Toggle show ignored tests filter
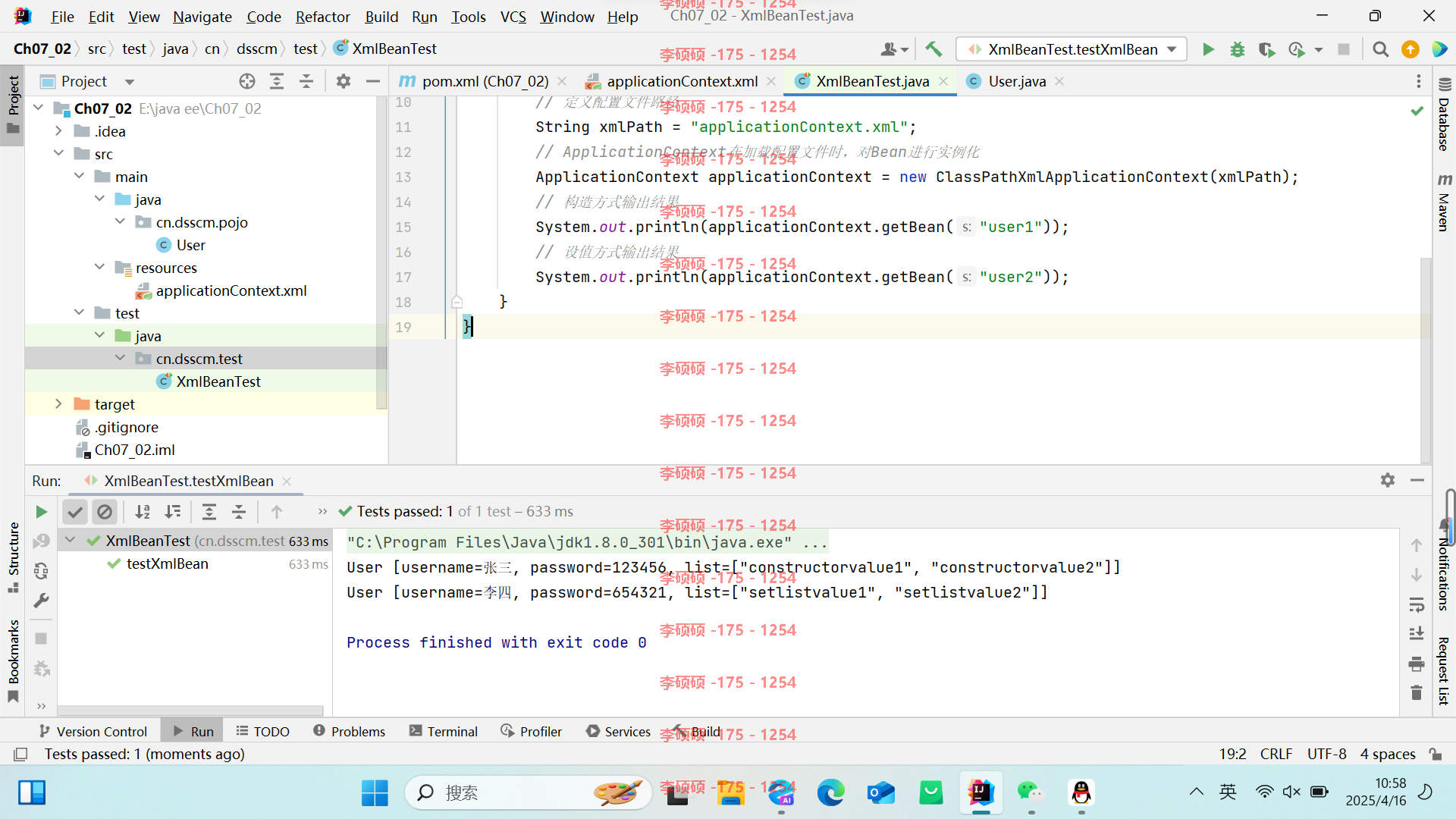Image resolution: width=1456 pixels, height=819 pixels. click(105, 512)
